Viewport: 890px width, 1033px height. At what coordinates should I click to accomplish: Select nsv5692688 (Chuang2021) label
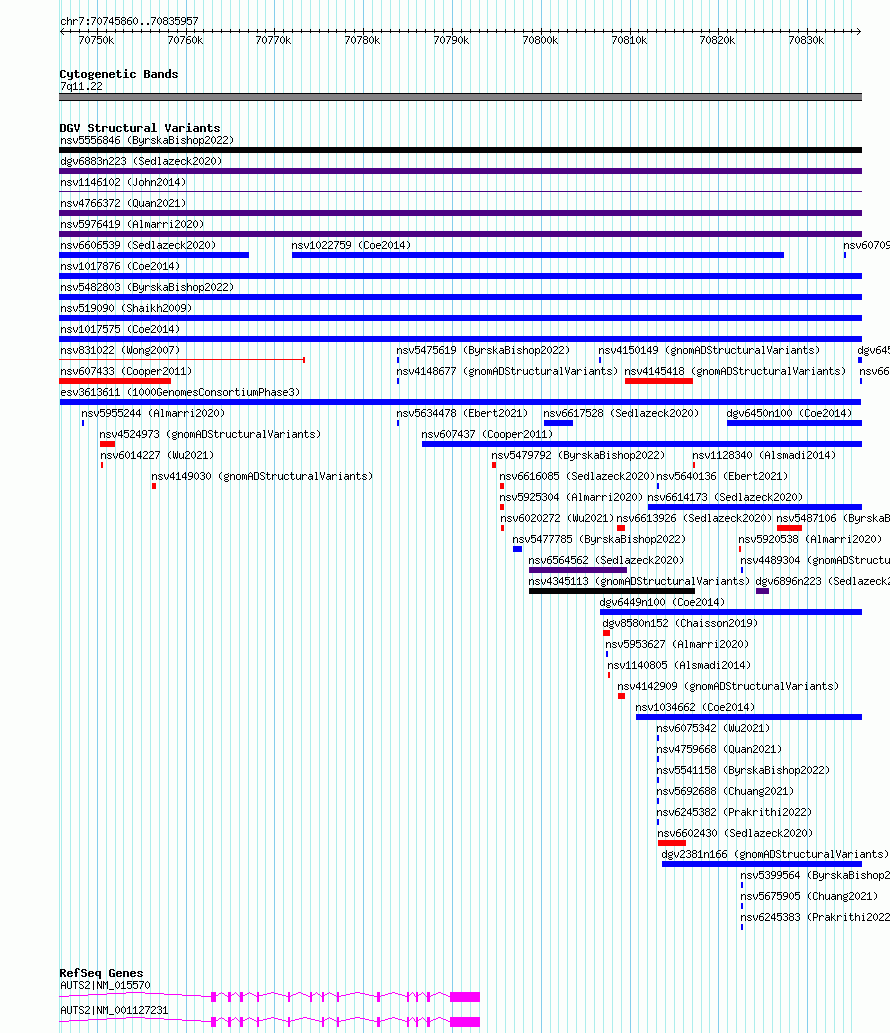coord(725,794)
